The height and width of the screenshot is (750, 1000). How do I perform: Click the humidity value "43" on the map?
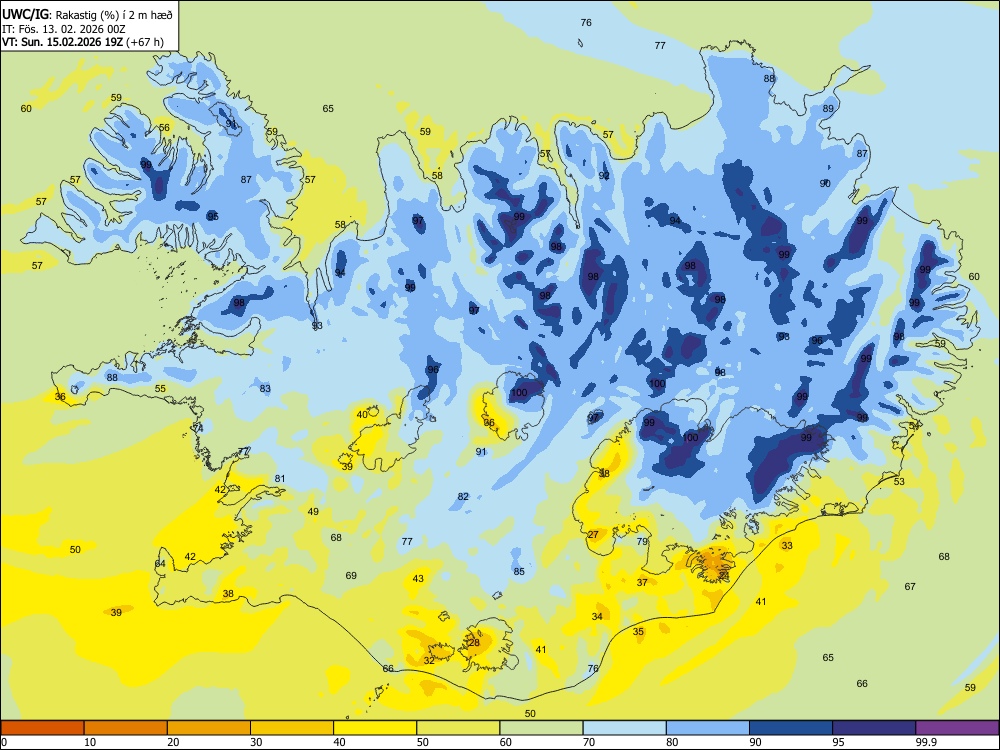[418, 578]
